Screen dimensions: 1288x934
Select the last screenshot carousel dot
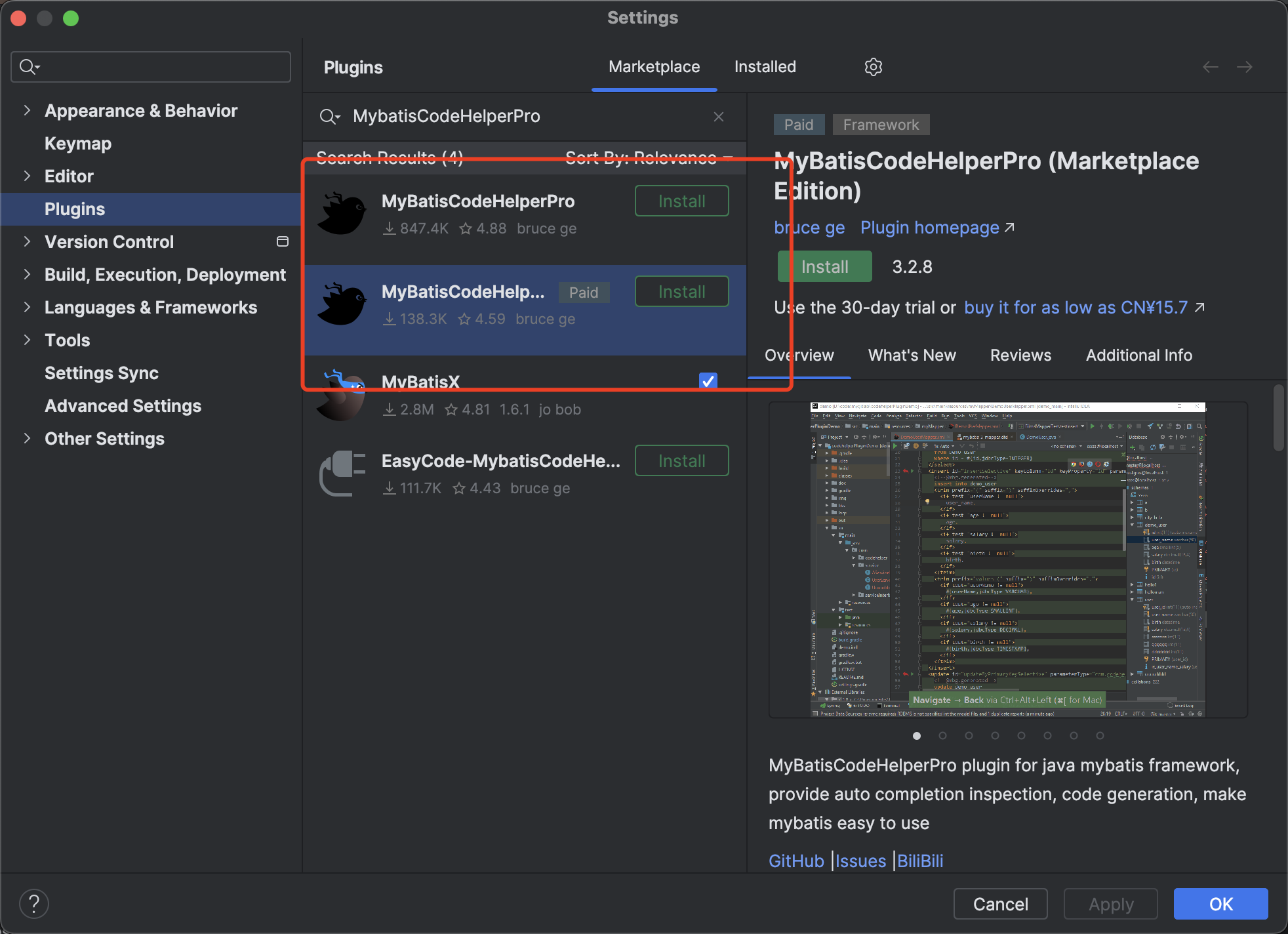[x=1100, y=736]
